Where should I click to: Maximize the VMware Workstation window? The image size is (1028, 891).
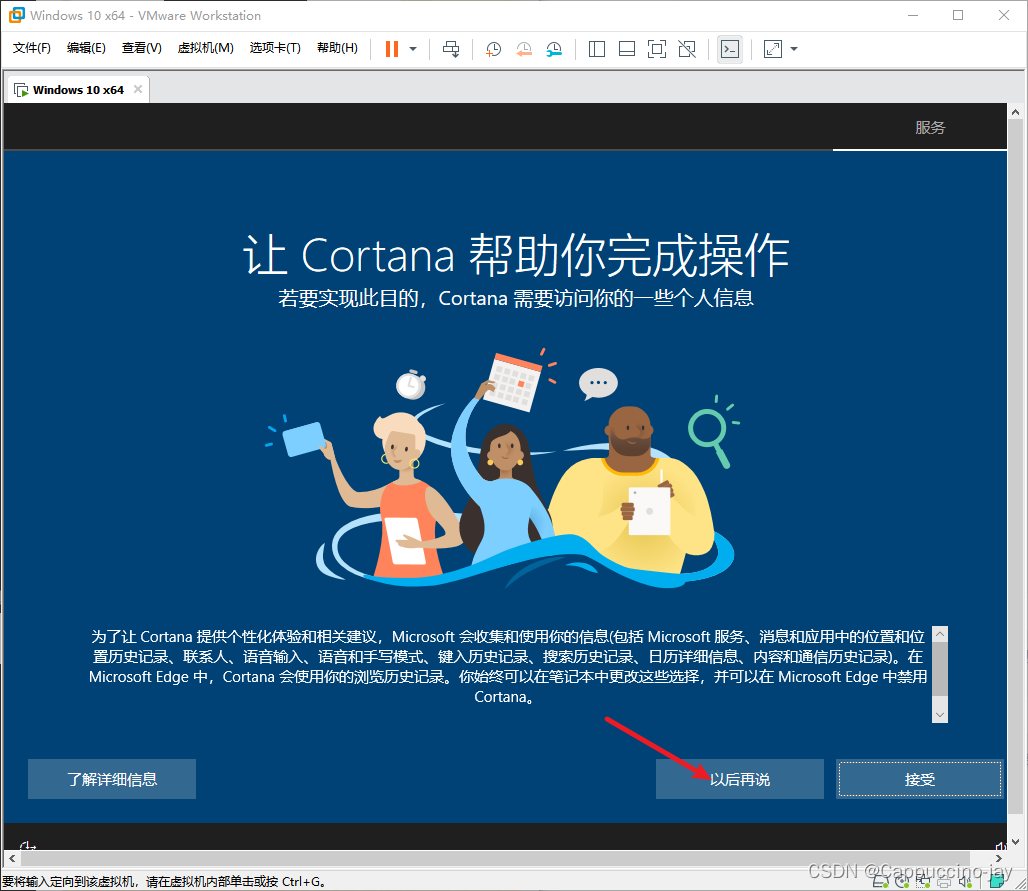[x=958, y=15]
